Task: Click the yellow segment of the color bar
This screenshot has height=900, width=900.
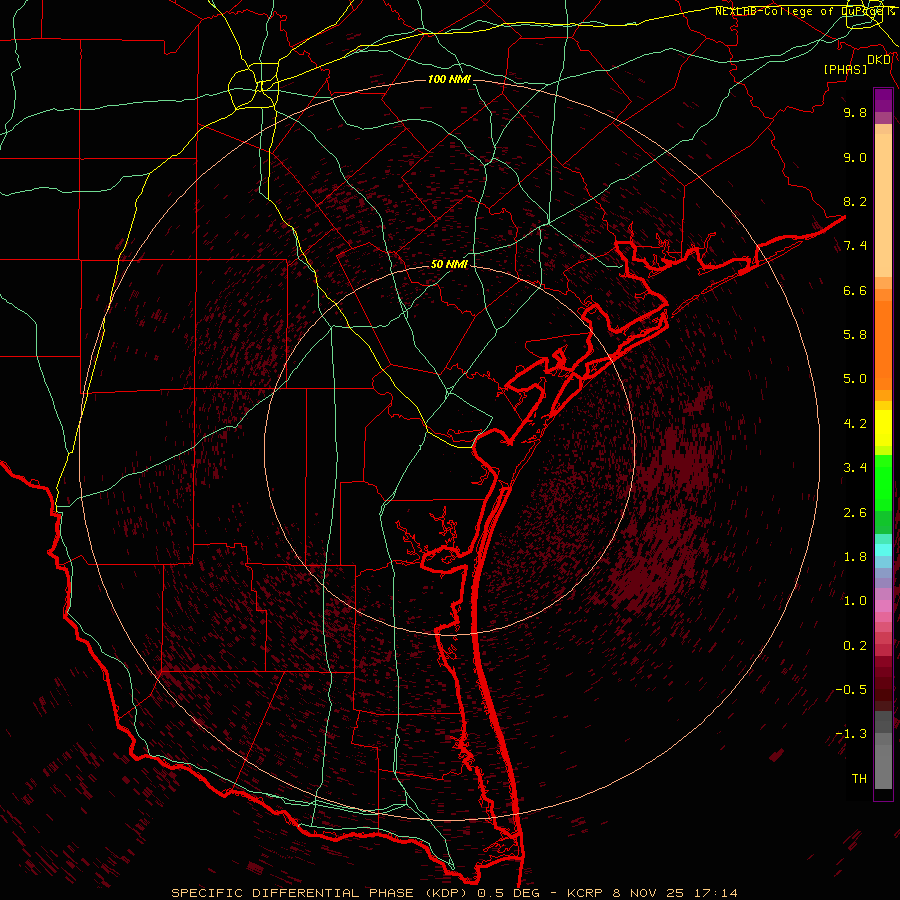Action: [883, 428]
